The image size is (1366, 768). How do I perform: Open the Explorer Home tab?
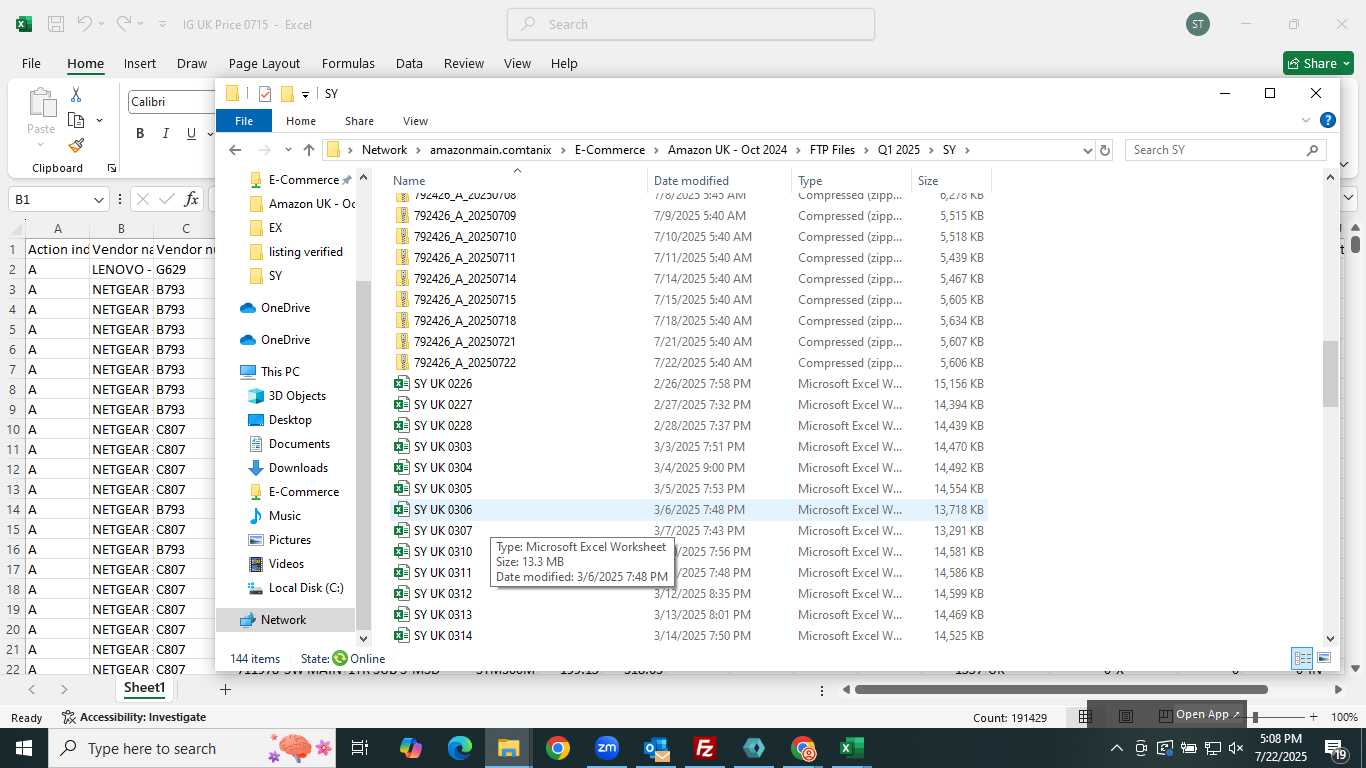tap(300, 121)
